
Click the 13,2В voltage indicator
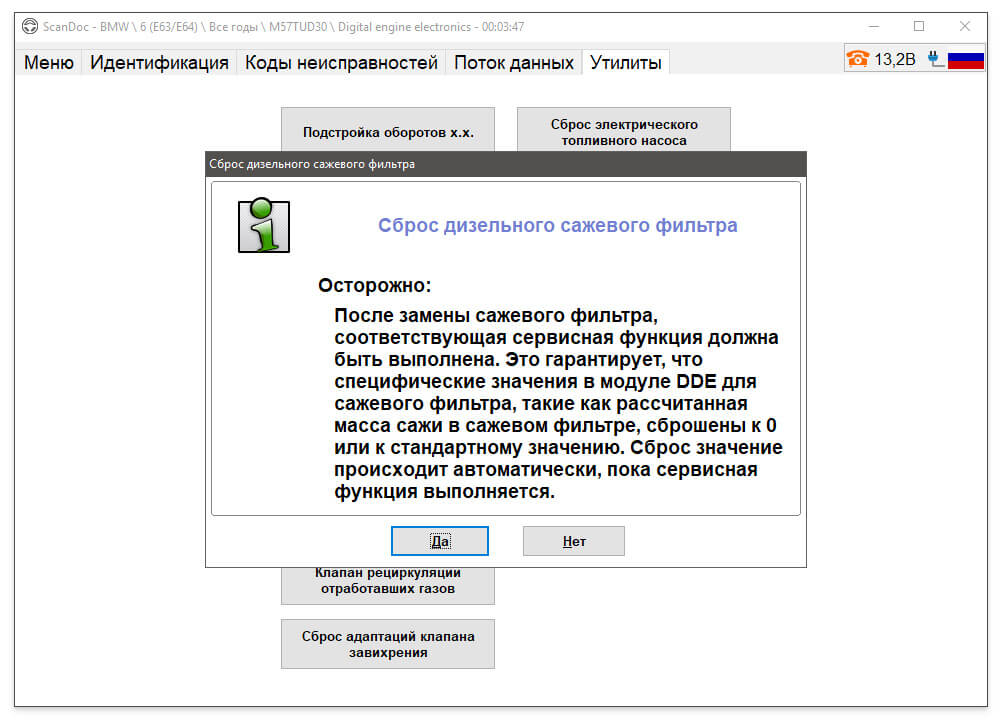[894, 59]
